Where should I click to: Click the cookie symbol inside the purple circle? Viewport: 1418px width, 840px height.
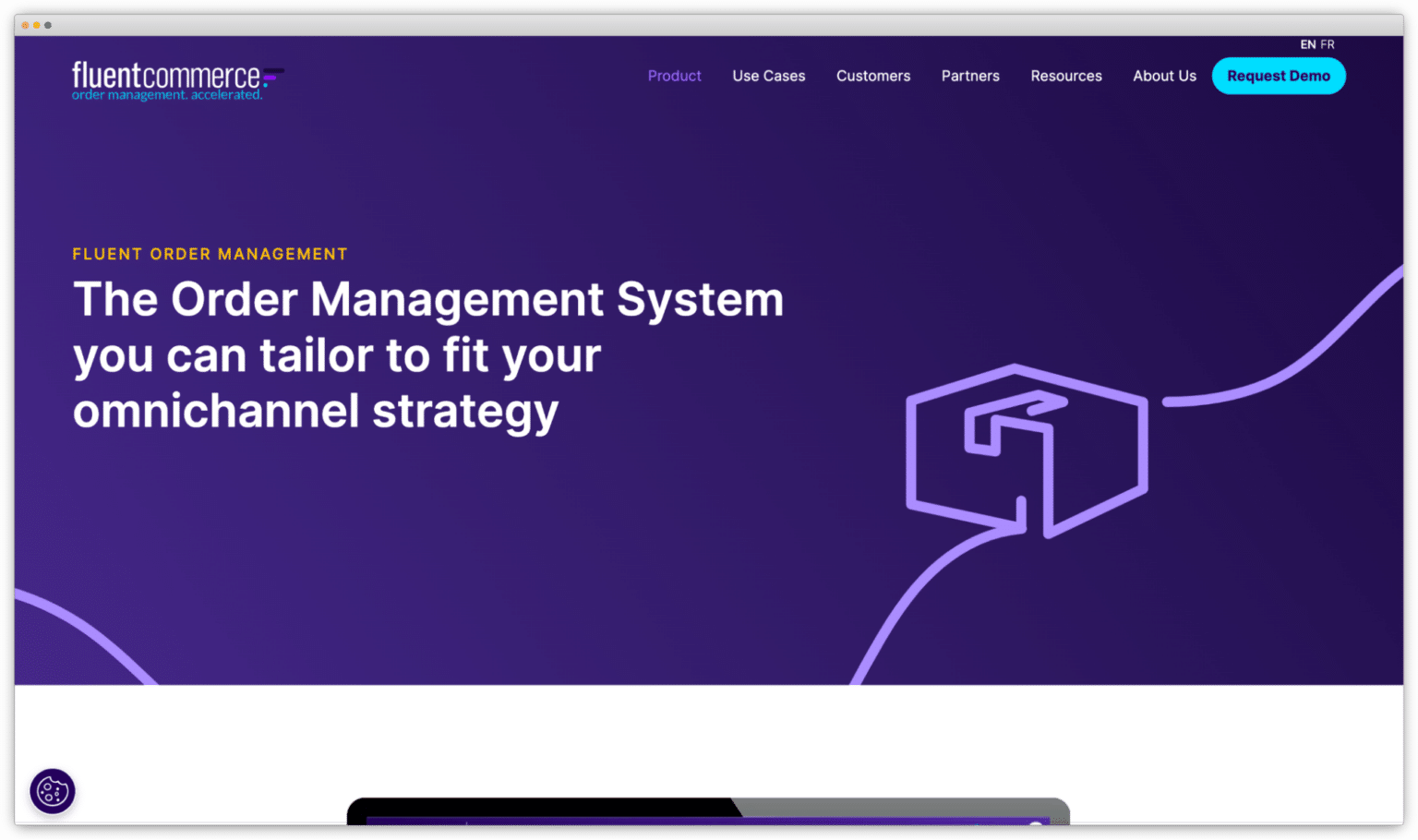coord(52,791)
